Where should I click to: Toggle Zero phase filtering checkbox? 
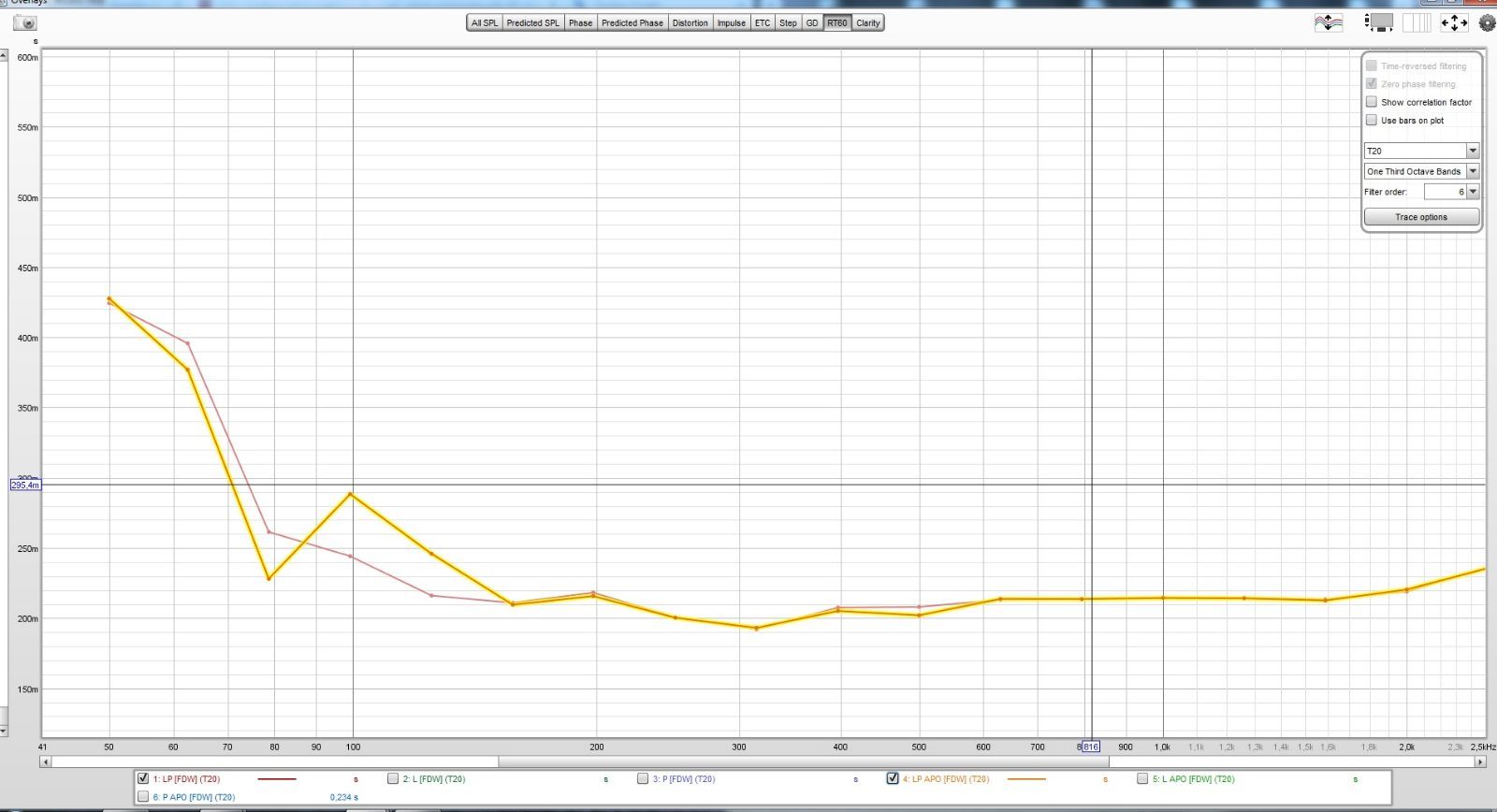pos(1372,83)
